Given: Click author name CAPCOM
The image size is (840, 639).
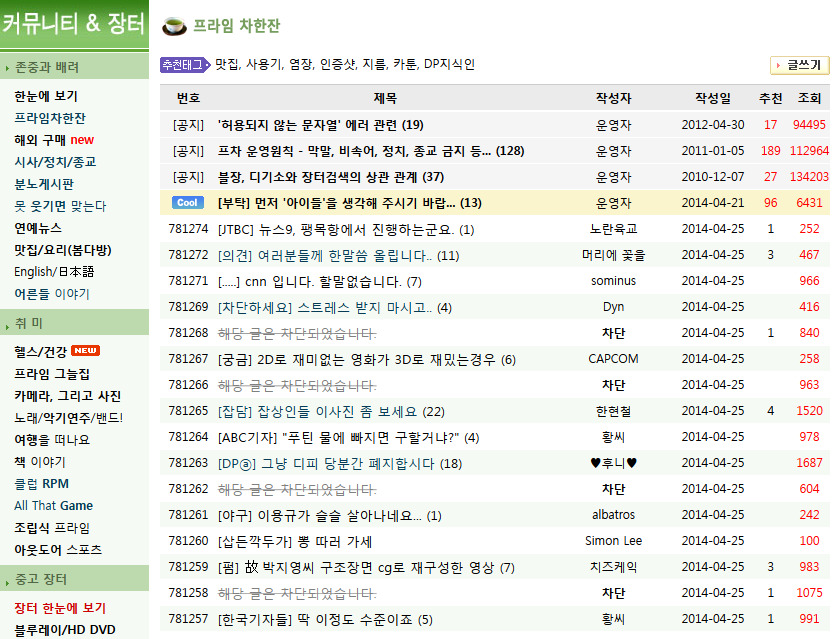Looking at the screenshot, I should click(613, 359).
